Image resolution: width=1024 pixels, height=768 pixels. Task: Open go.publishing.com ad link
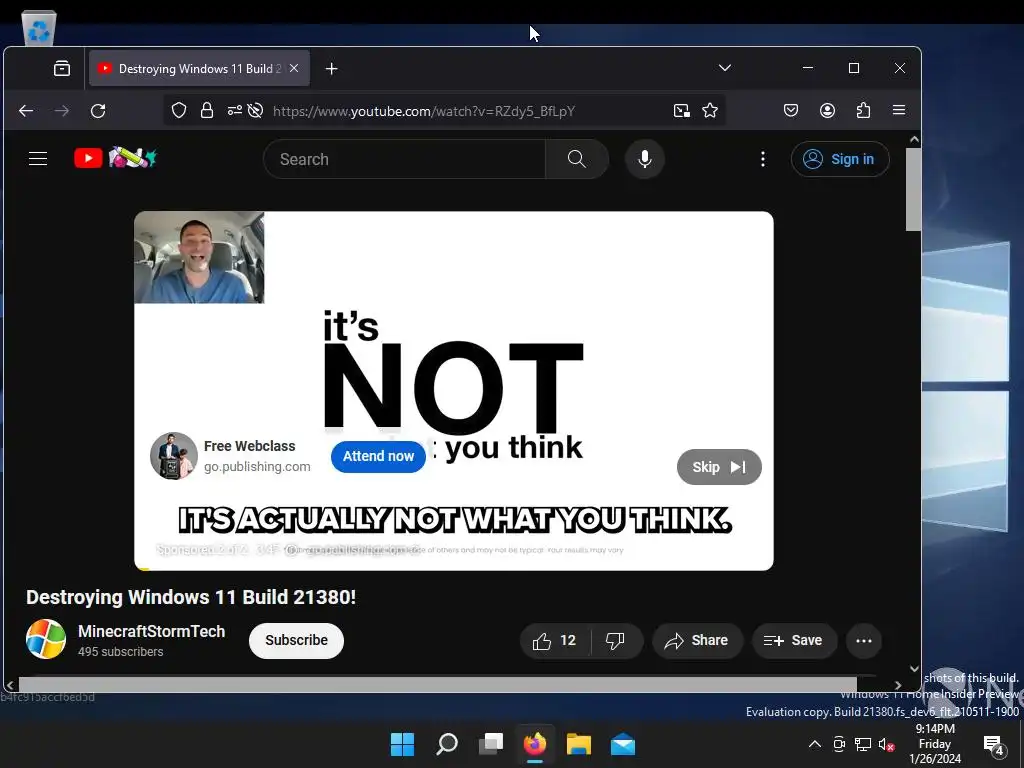point(257,466)
